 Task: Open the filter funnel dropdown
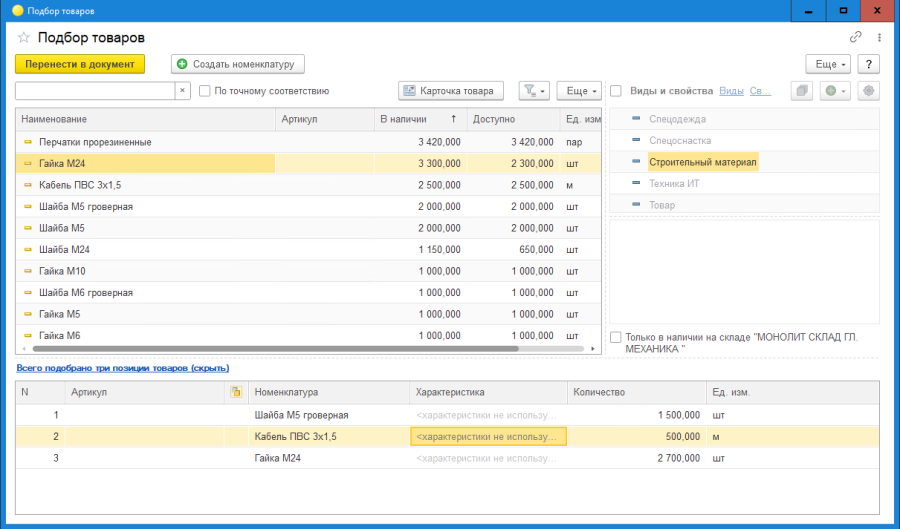534,91
